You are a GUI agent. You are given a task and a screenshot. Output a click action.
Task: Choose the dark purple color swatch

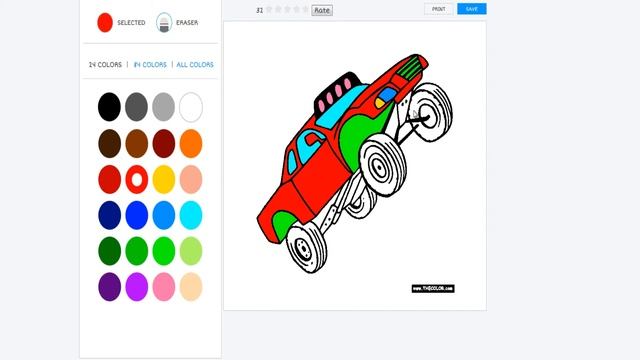(x=109, y=287)
